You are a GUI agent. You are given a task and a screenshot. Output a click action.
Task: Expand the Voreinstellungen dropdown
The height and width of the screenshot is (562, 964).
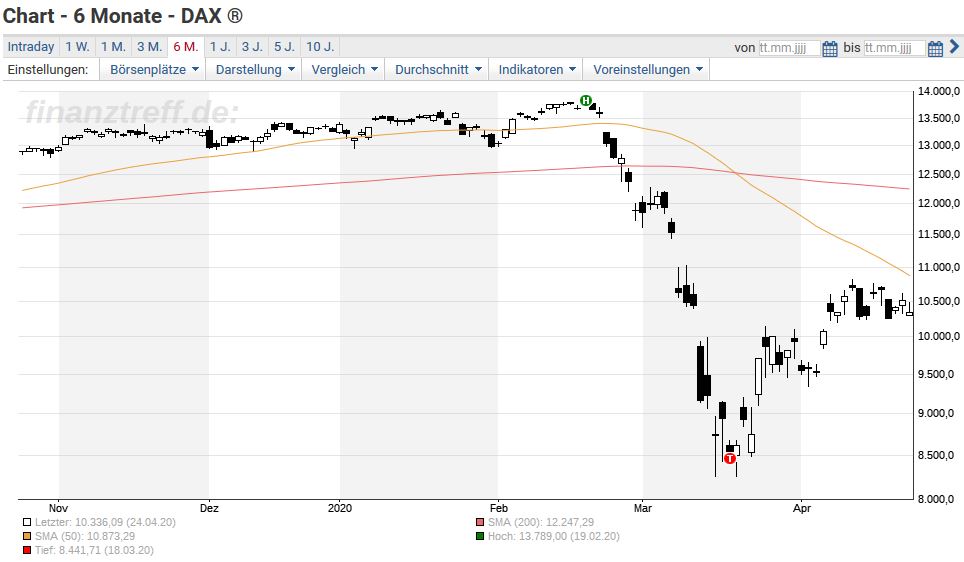pos(647,69)
